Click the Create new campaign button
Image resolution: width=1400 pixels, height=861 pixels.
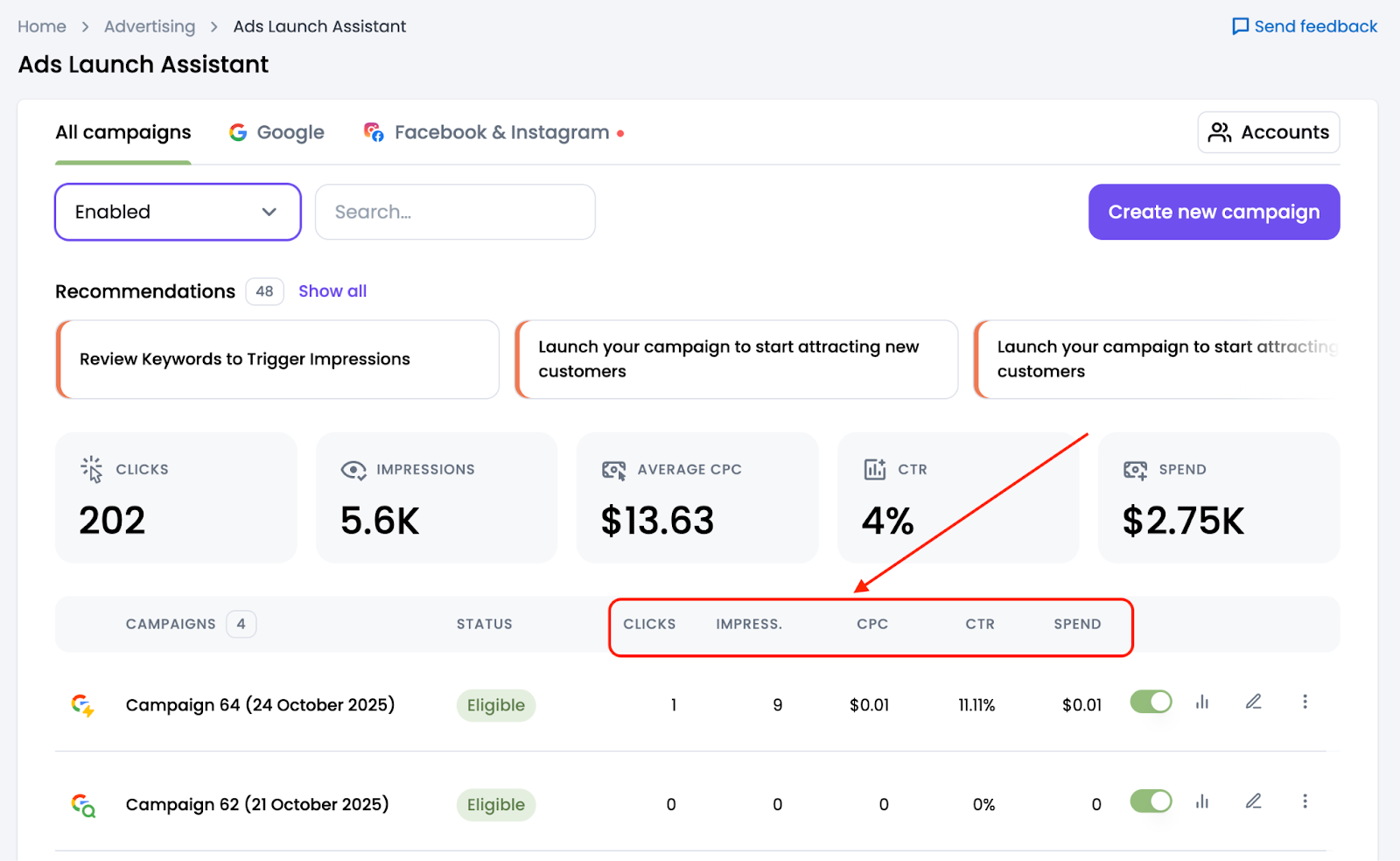coord(1214,212)
